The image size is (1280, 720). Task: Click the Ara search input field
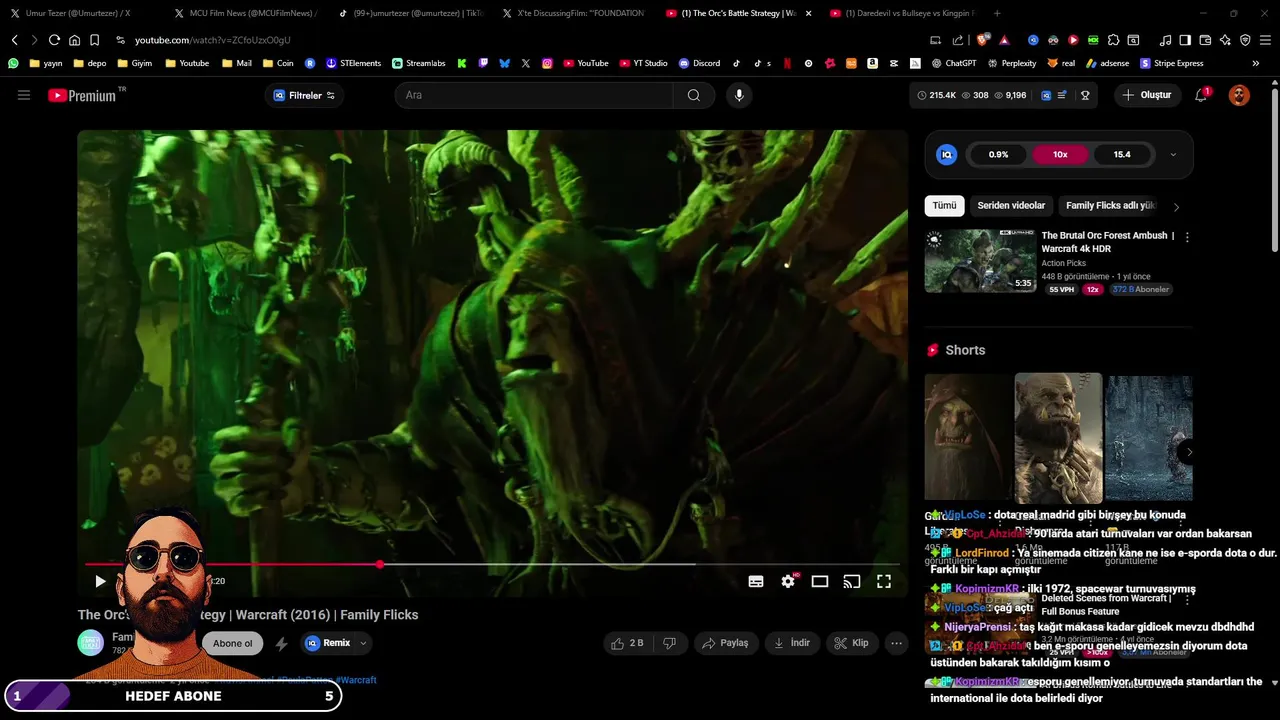coord(535,95)
